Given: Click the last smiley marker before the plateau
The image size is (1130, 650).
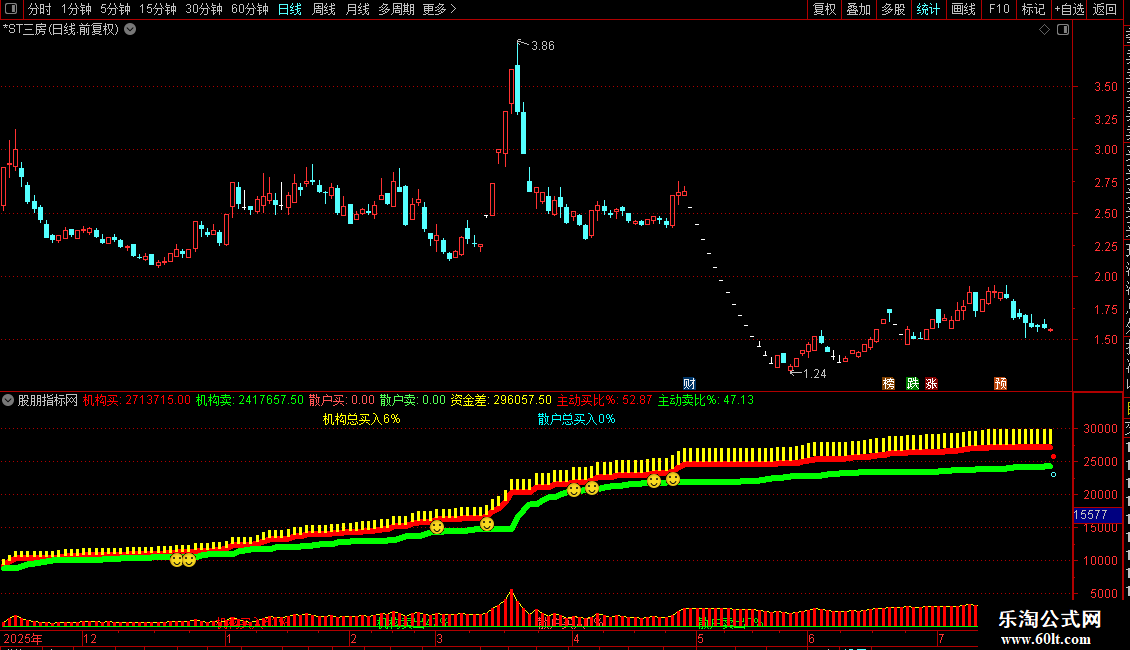Looking at the screenshot, I should pos(672,478).
